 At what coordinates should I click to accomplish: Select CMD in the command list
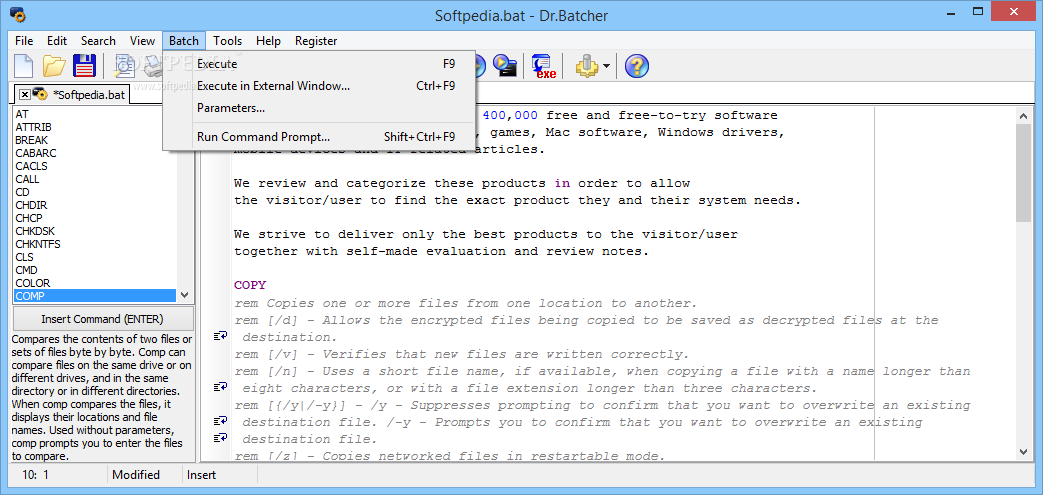(95, 269)
